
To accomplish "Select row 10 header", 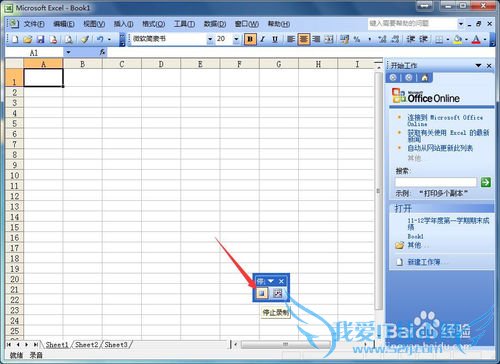I will [14, 176].
